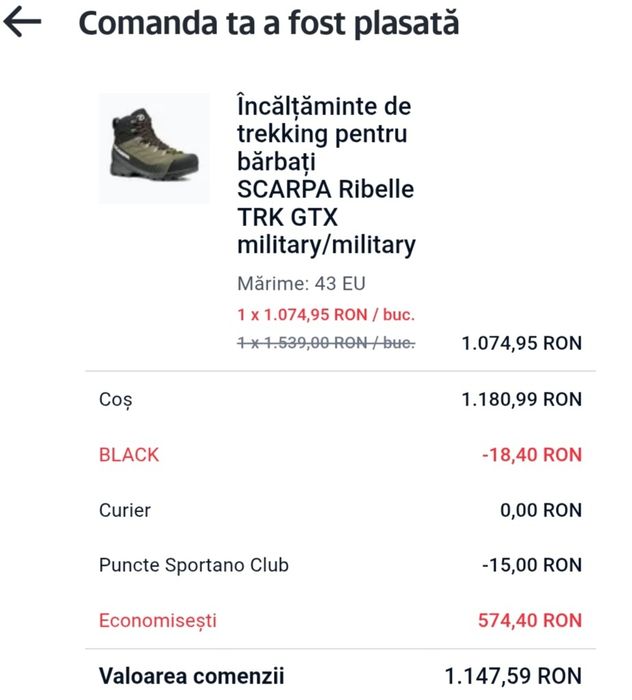Select the "Mărime: 43 EU" size text
This screenshot has height=700, width=632.
(x=294, y=283)
